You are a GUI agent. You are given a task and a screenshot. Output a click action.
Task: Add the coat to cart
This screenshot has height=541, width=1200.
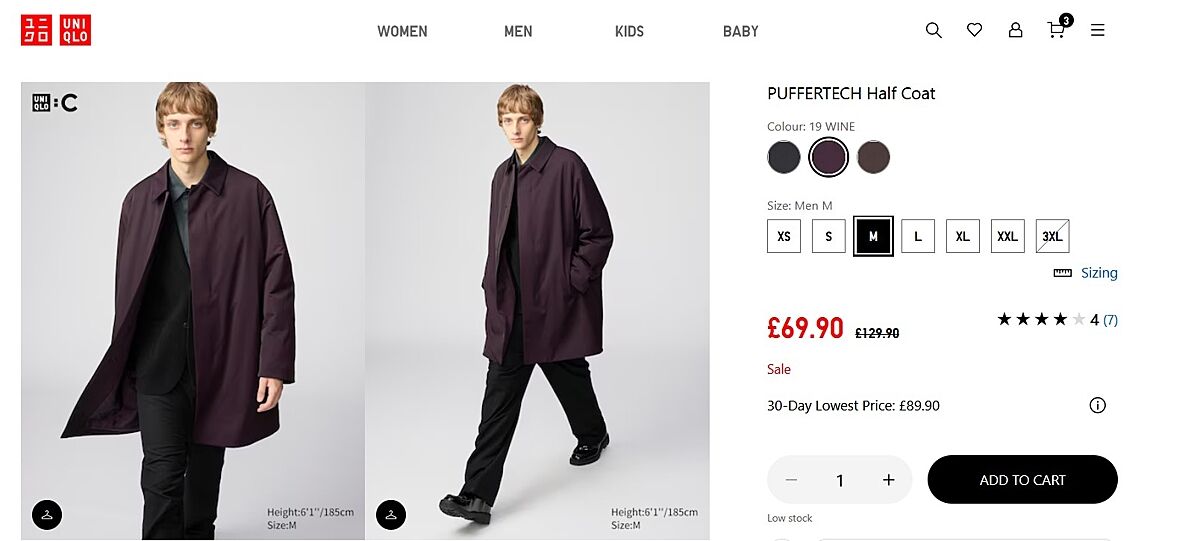pos(1022,480)
